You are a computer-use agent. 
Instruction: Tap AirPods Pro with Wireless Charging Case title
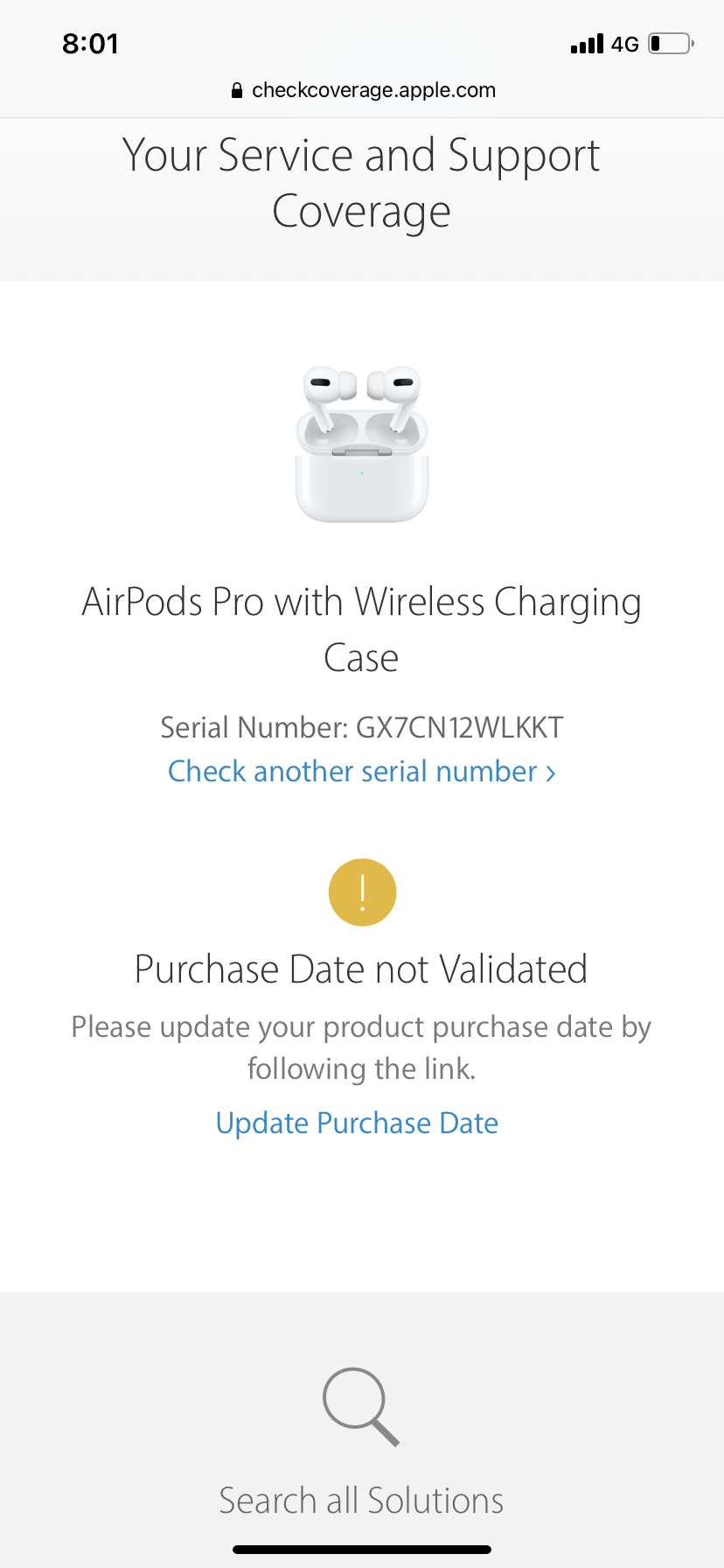pos(361,630)
